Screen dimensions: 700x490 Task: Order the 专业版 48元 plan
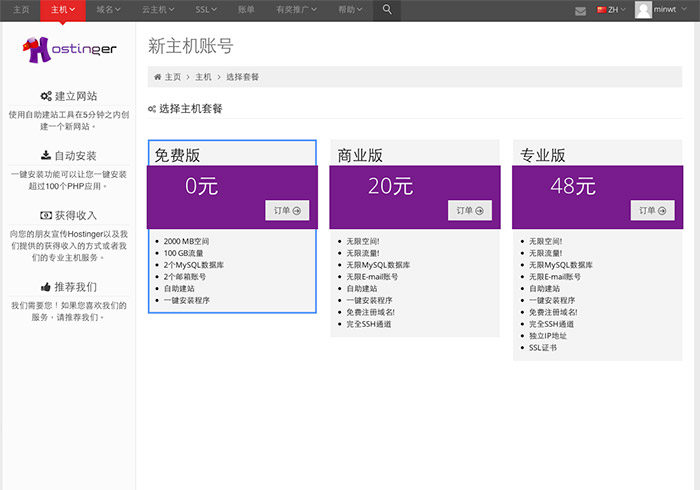(x=652, y=210)
